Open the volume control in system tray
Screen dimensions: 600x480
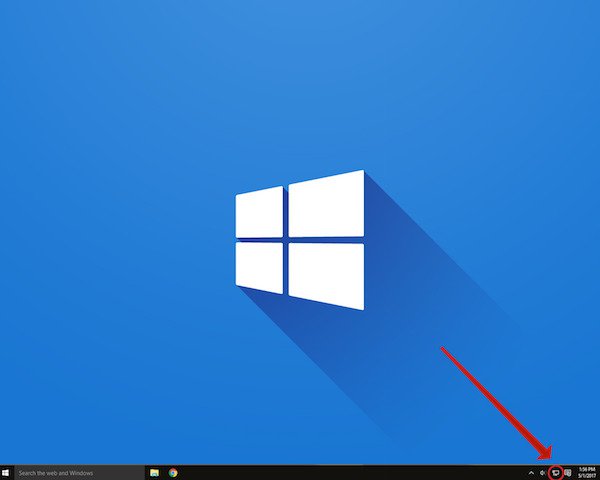[542, 473]
